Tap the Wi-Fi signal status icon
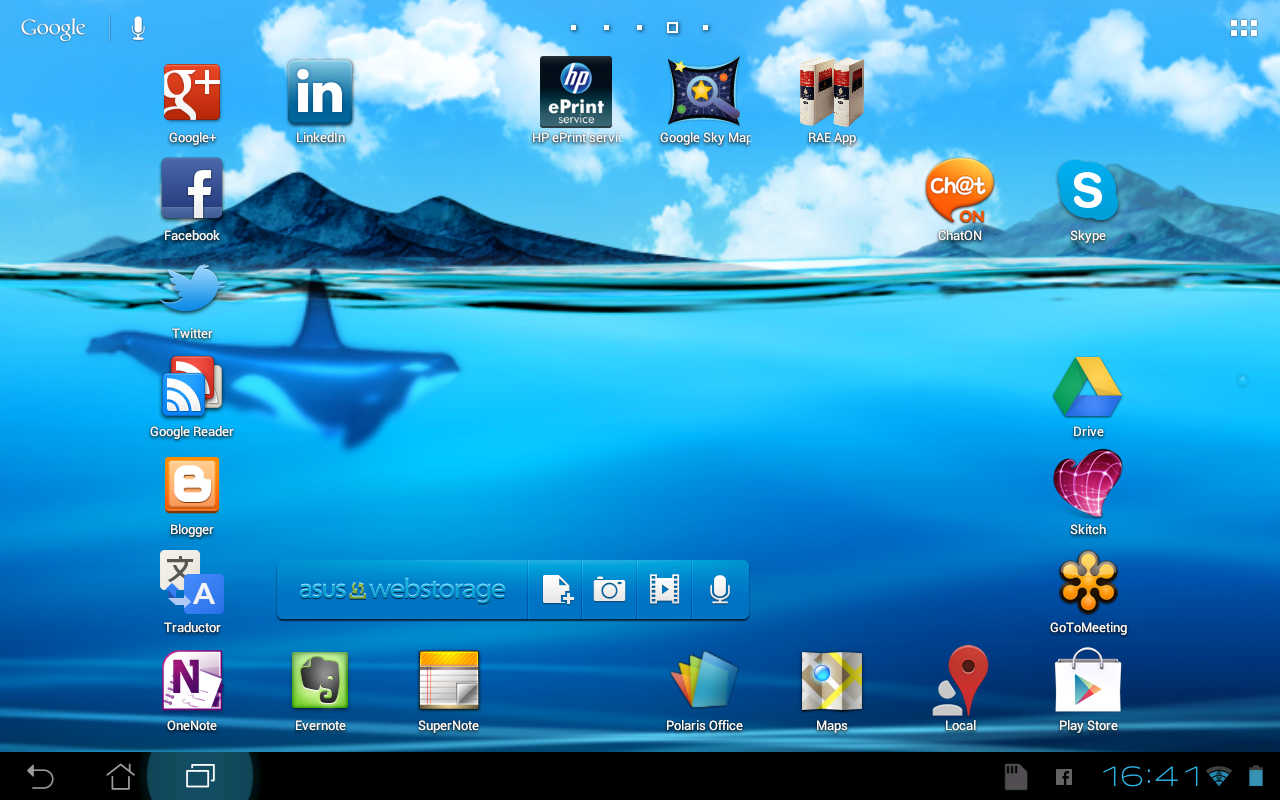Viewport: 1280px width, 800px height. 1219,776
